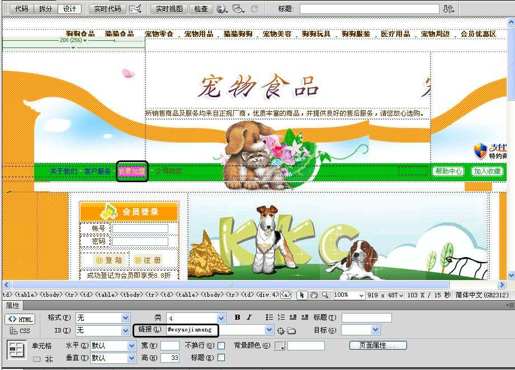515x370 pixels.
Task: Click the browse for file folder icon
Action: [x=291, y=331]
